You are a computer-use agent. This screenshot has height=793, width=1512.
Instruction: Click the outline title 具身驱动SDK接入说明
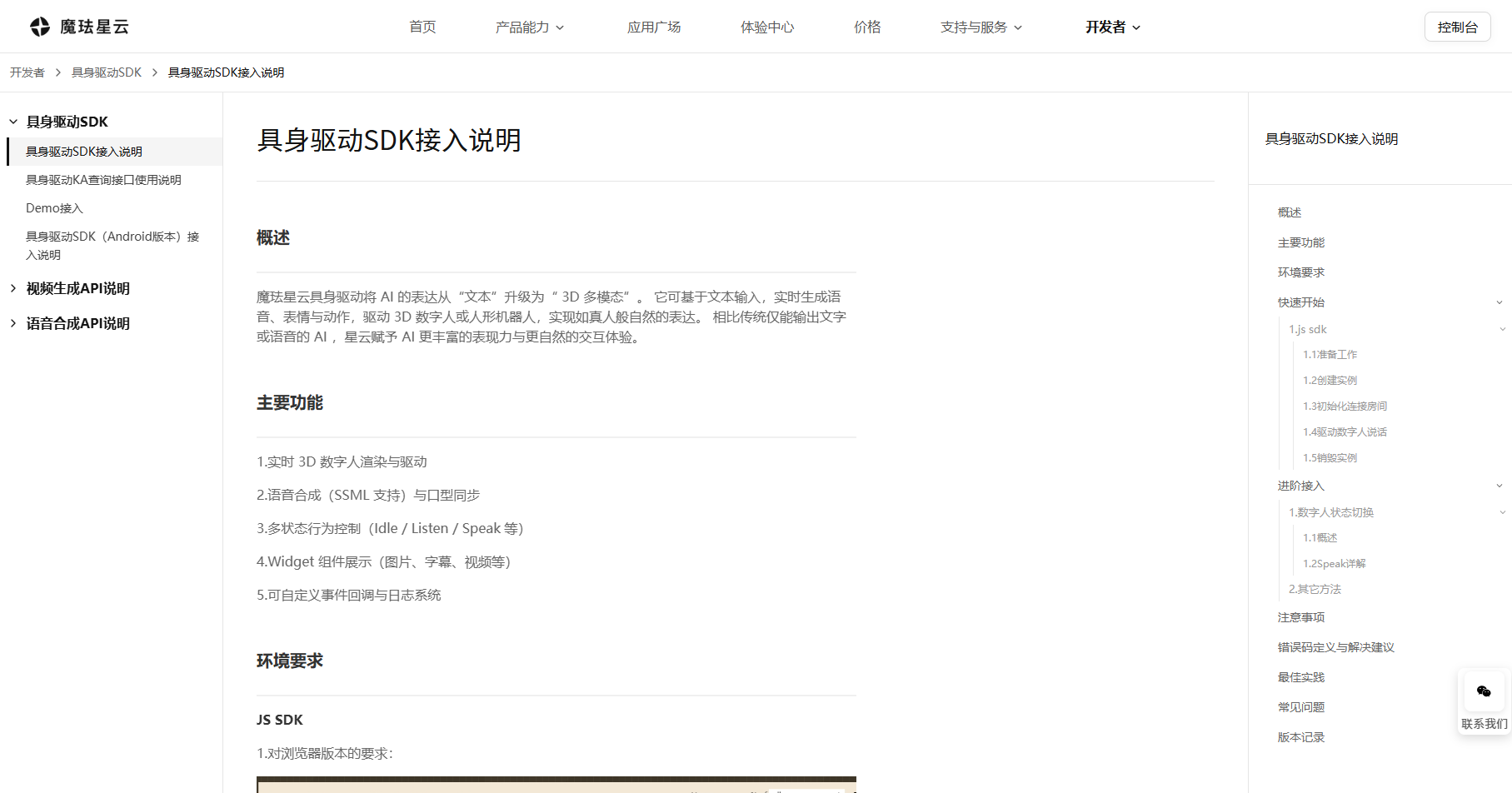tap(1331, 139)
